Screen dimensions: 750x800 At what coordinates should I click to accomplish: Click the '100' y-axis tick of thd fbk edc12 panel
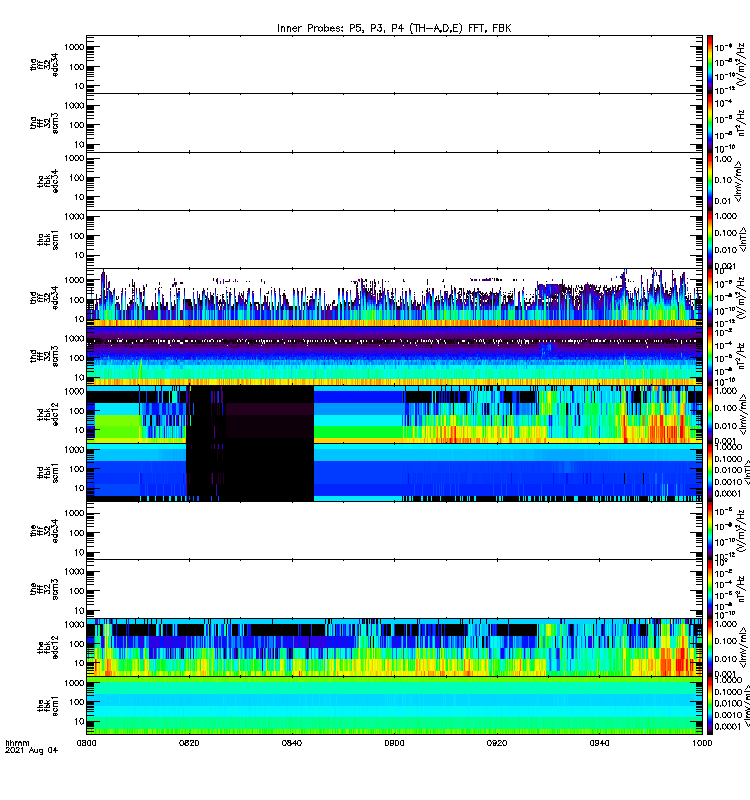(x=77, y=411)
